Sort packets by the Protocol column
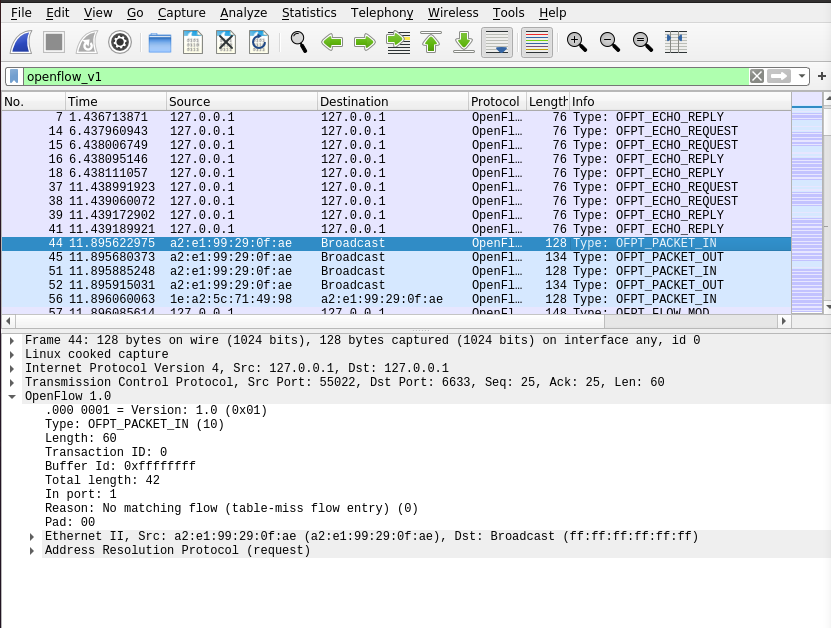831x628 pixels. point(497,101)
